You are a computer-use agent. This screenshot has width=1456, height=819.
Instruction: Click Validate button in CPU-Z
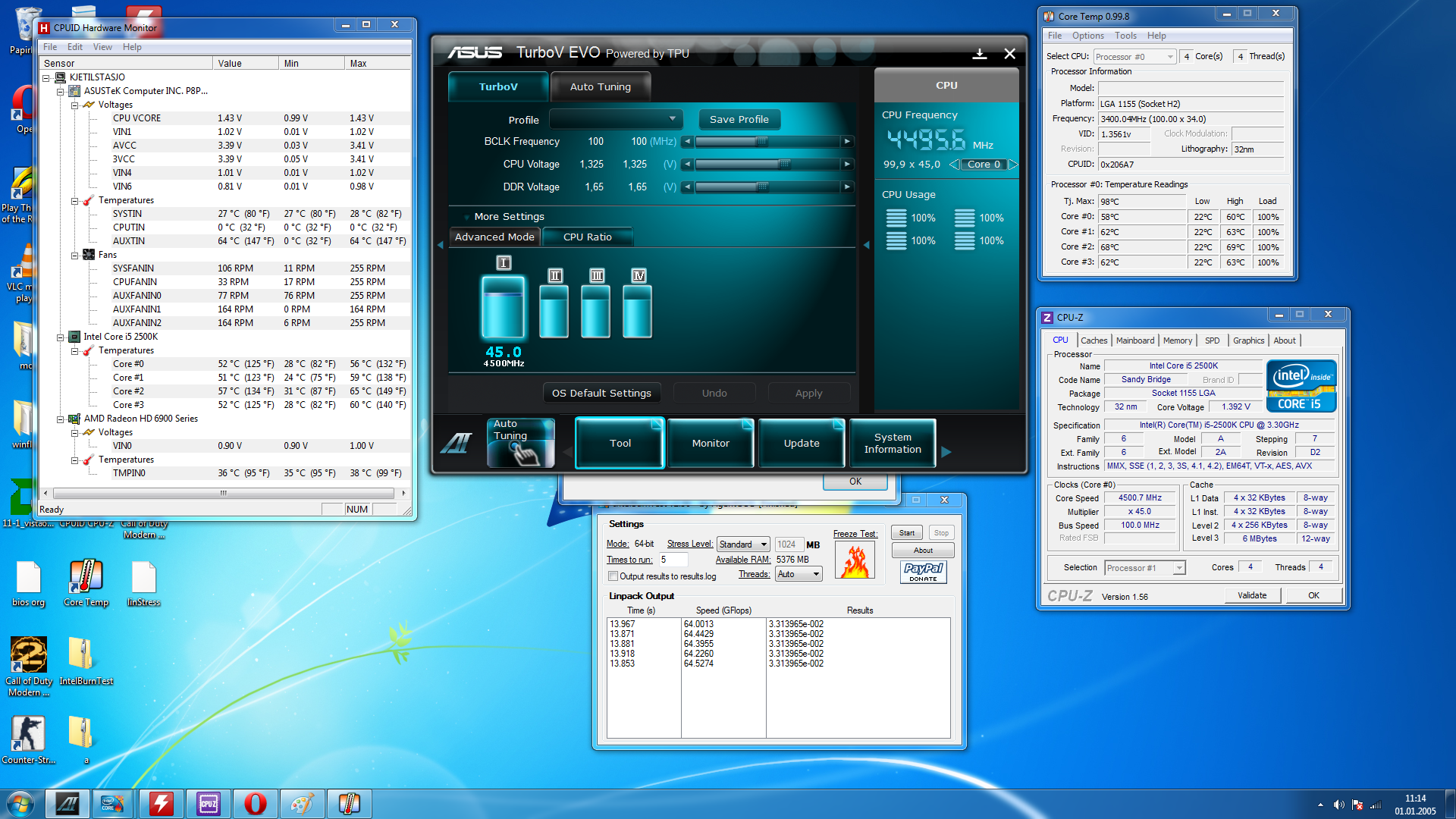coord(1252,595)
